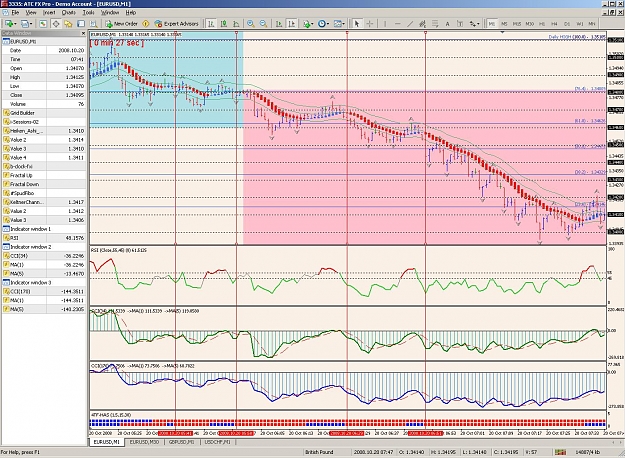Image resolution: width=625 pixels, height=458 pixels.
Task: Open the View menu
Action: [x=31, y=13]
